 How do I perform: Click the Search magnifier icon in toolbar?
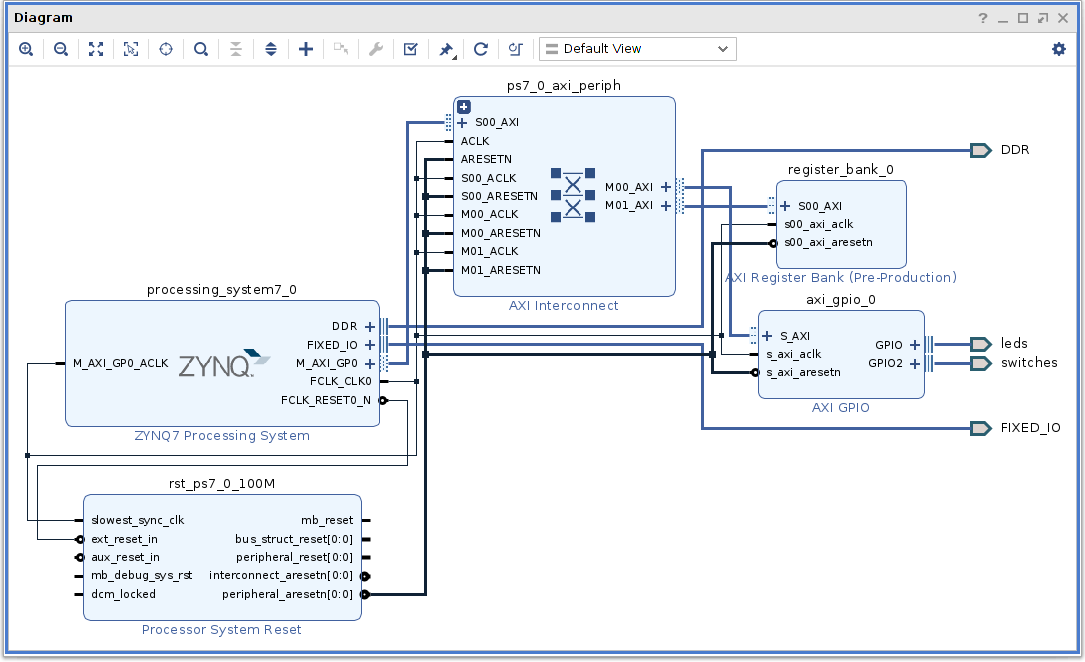click(201, 49)
